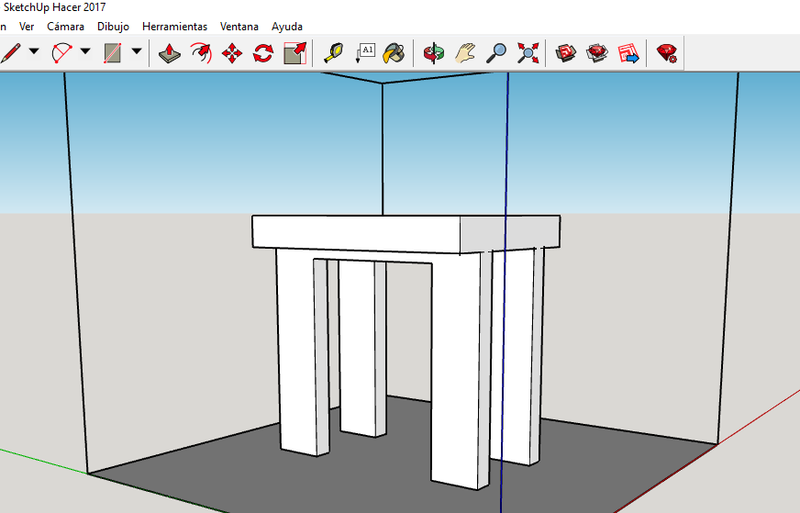Select the table top front face
The image size is (800, 513).
point(356,233)
